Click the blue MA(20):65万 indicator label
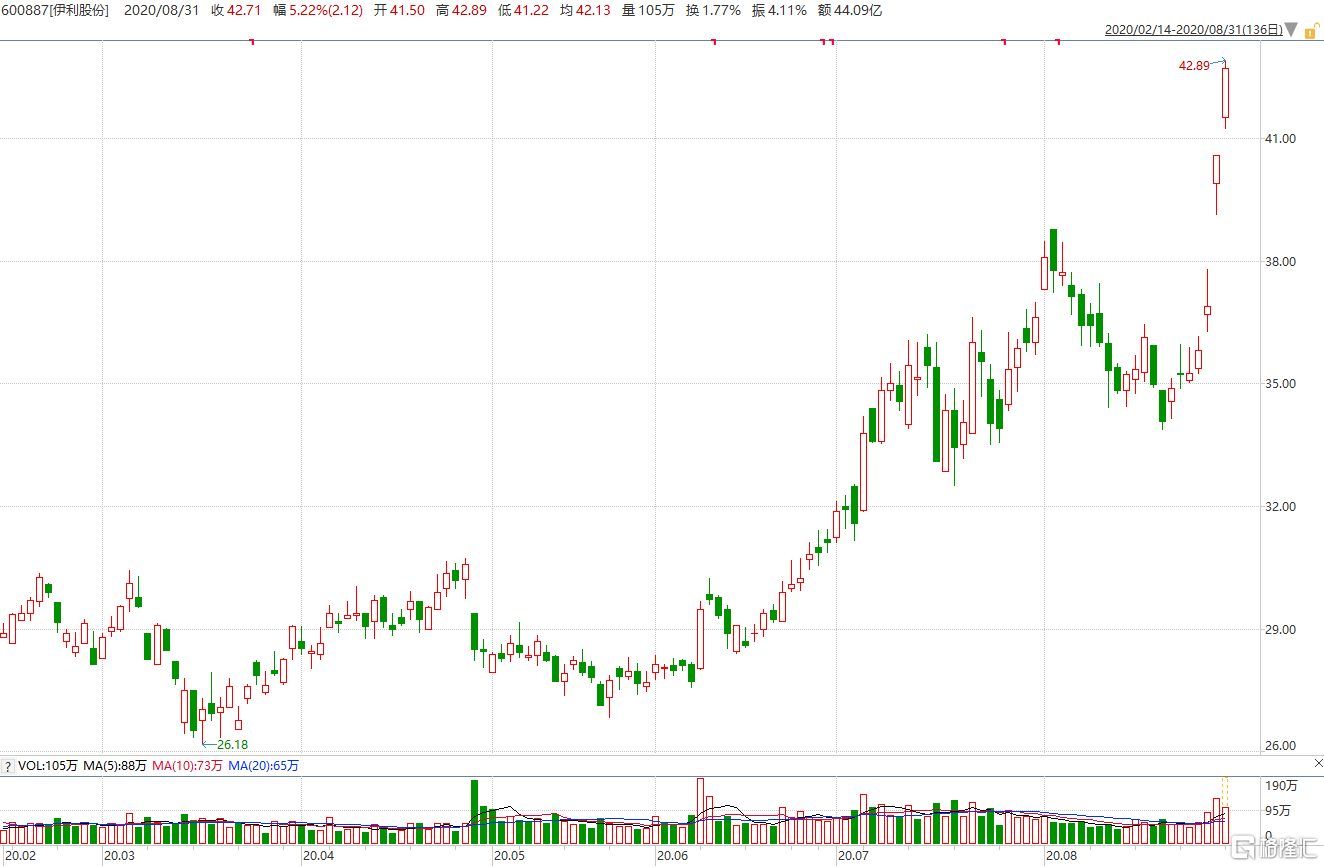Screen dimensions: 1324x867 pyautogui.click(x=263, y=766)
